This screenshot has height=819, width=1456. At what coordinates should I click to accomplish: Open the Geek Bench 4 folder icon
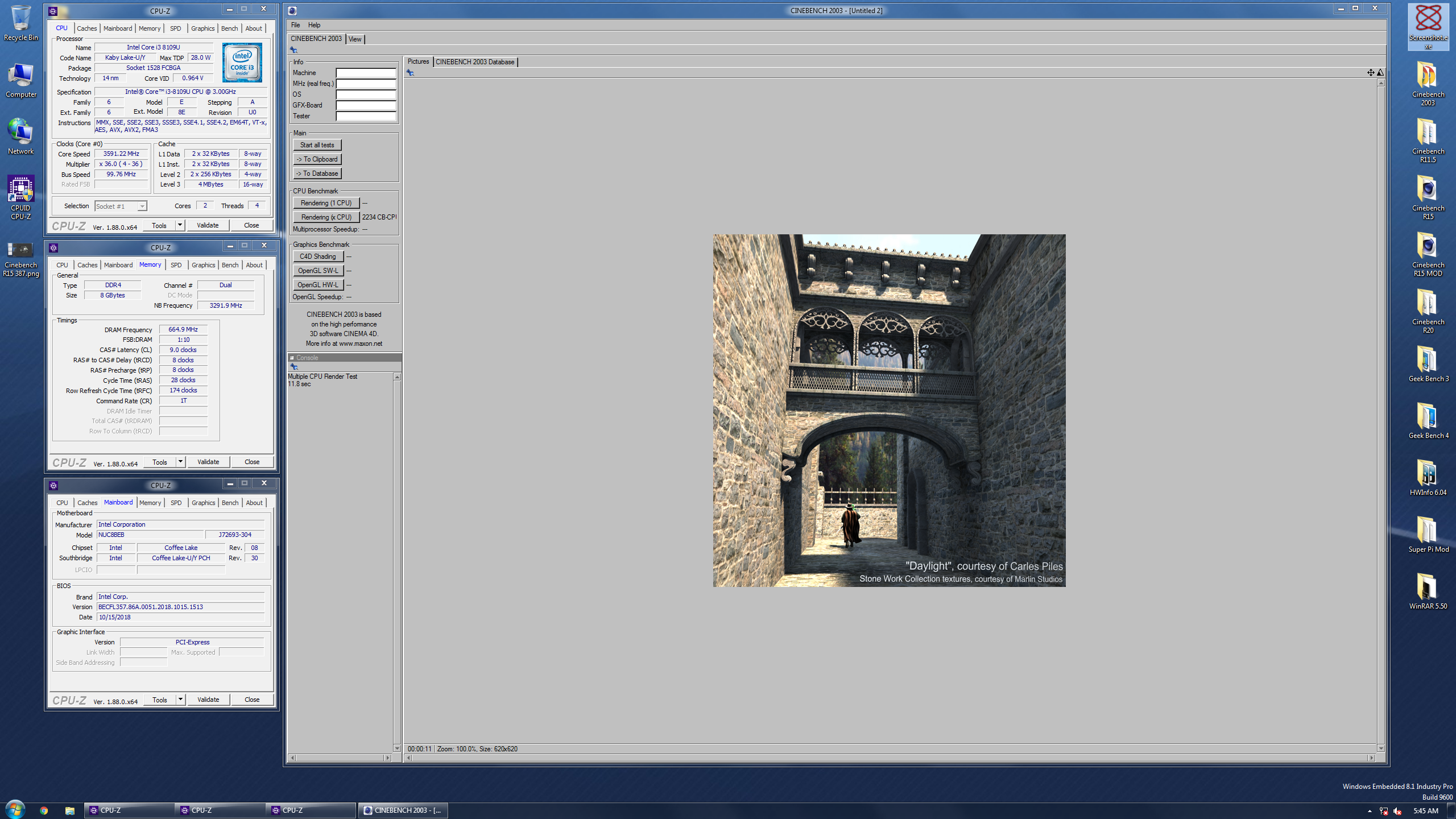(1428, 421)
